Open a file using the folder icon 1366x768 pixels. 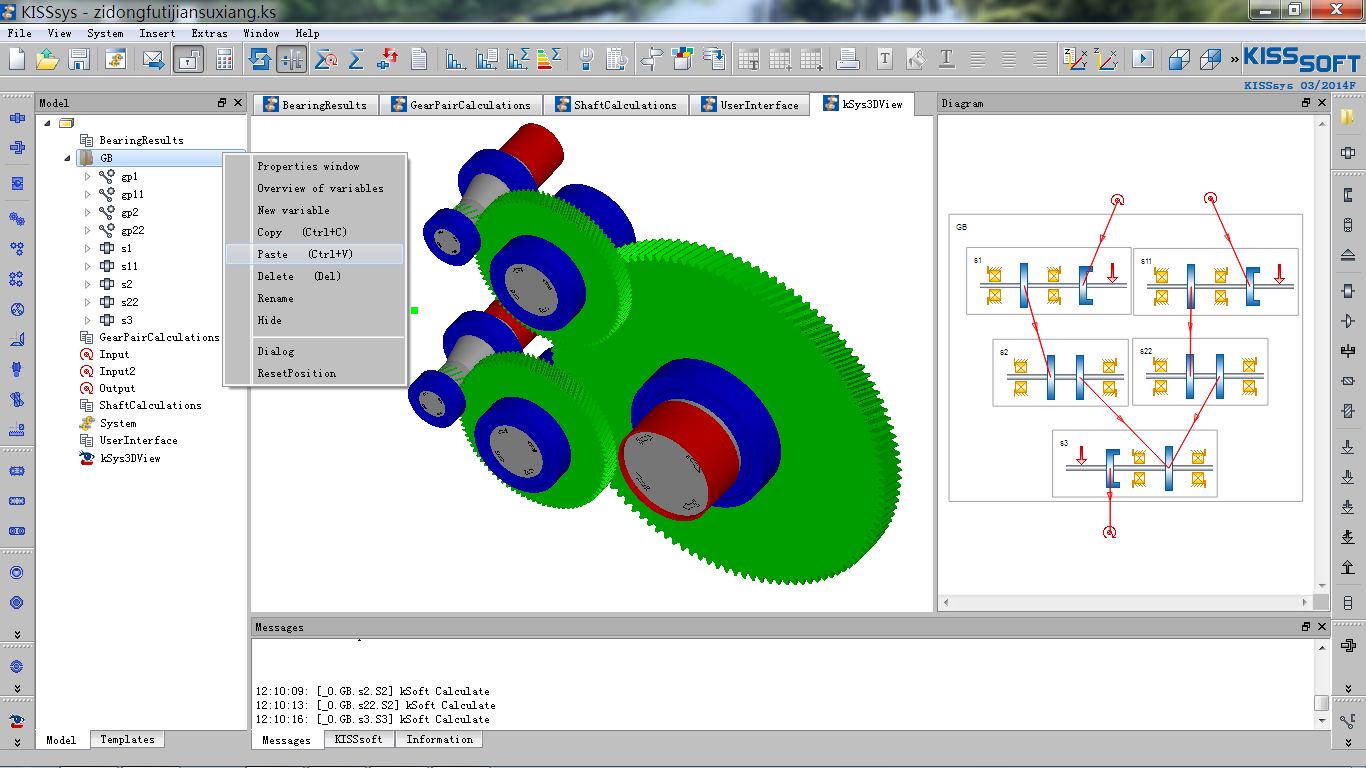pyautogui.click(x=48, y=59)
